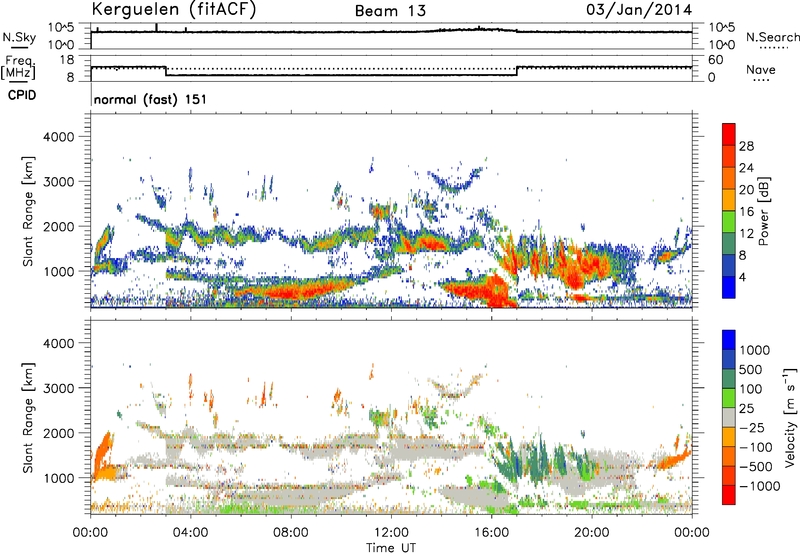Click the Power [dB] colorbar label
800x554 pixels.
tap(764, 212)
